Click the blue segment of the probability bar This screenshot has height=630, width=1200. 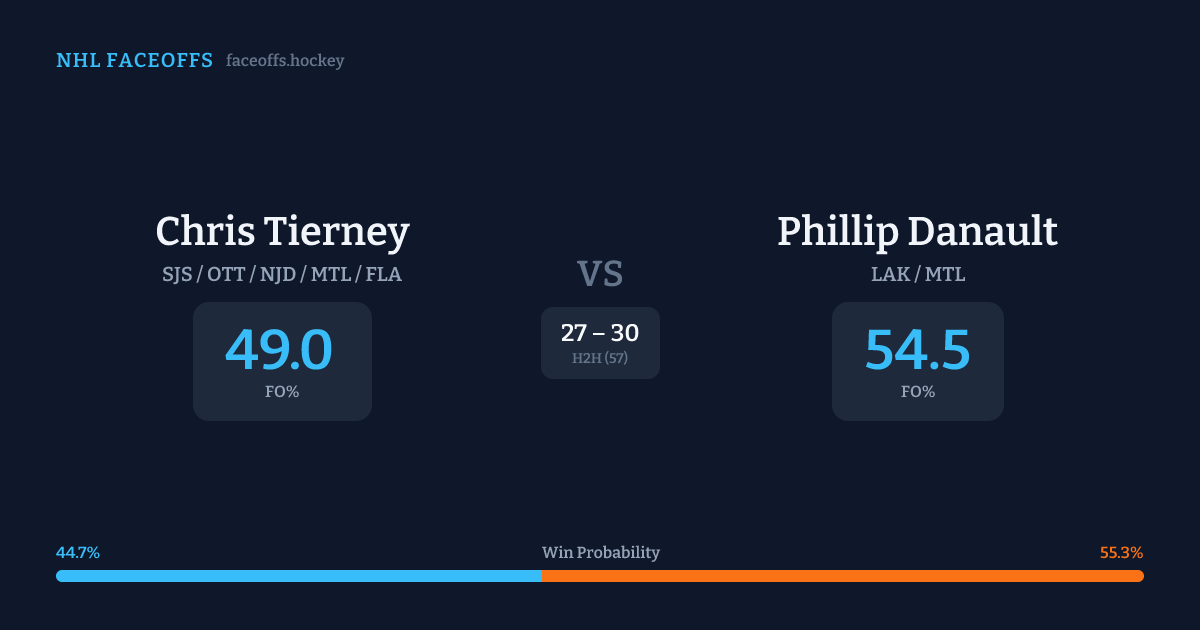click(298, 576)
